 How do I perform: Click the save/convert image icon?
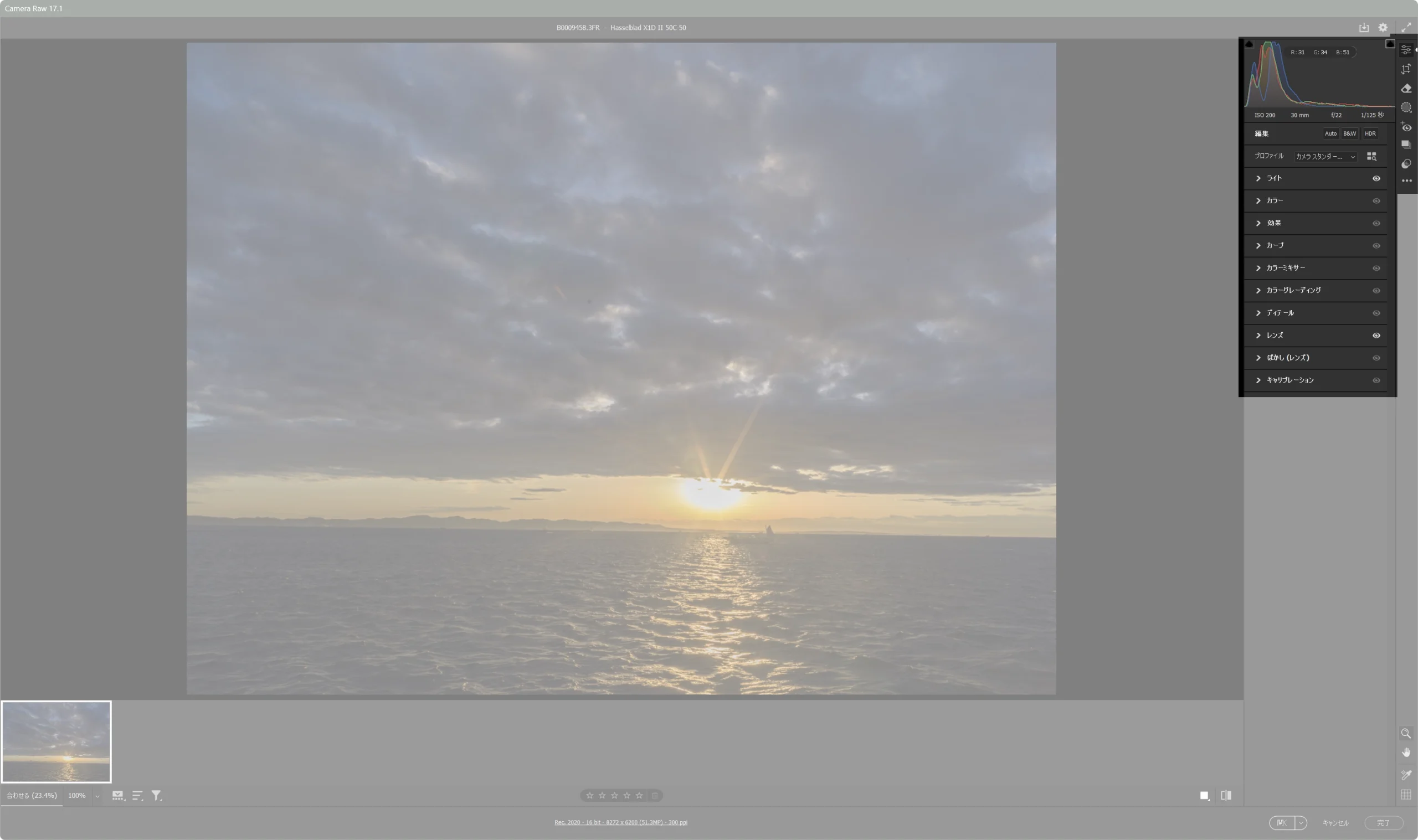[x=1364, y=27]
